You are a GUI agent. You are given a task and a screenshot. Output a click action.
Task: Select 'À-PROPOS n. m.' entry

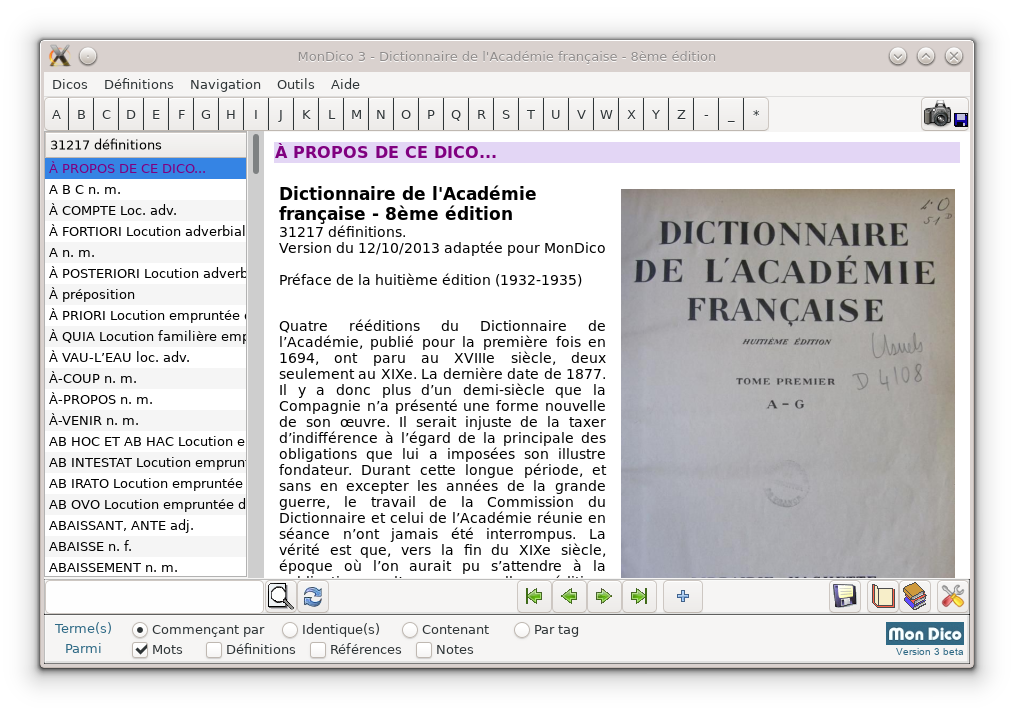click(x=146, y=400)
